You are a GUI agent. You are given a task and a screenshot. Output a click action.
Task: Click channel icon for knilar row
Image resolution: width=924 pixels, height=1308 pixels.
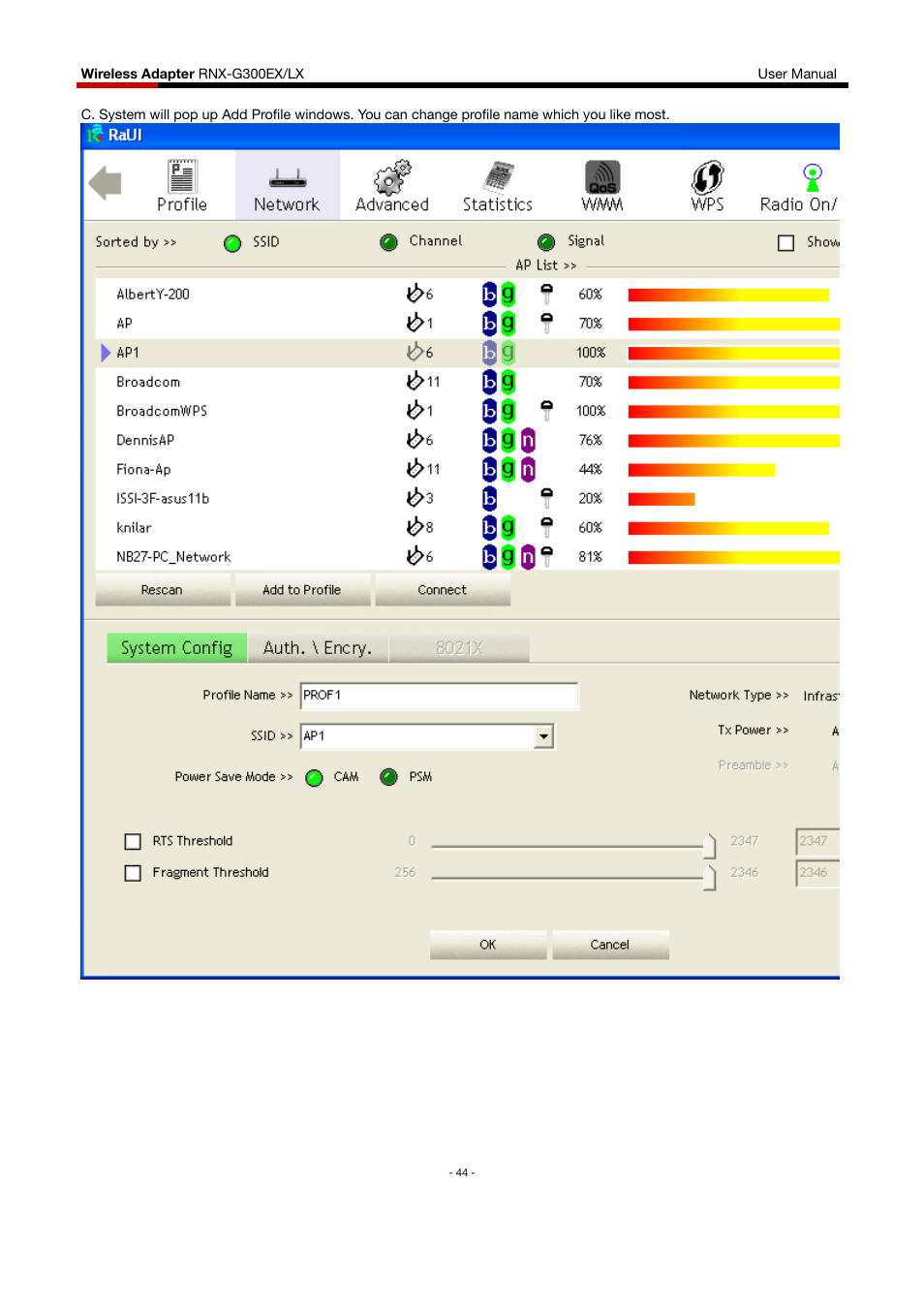click(416, 526)
